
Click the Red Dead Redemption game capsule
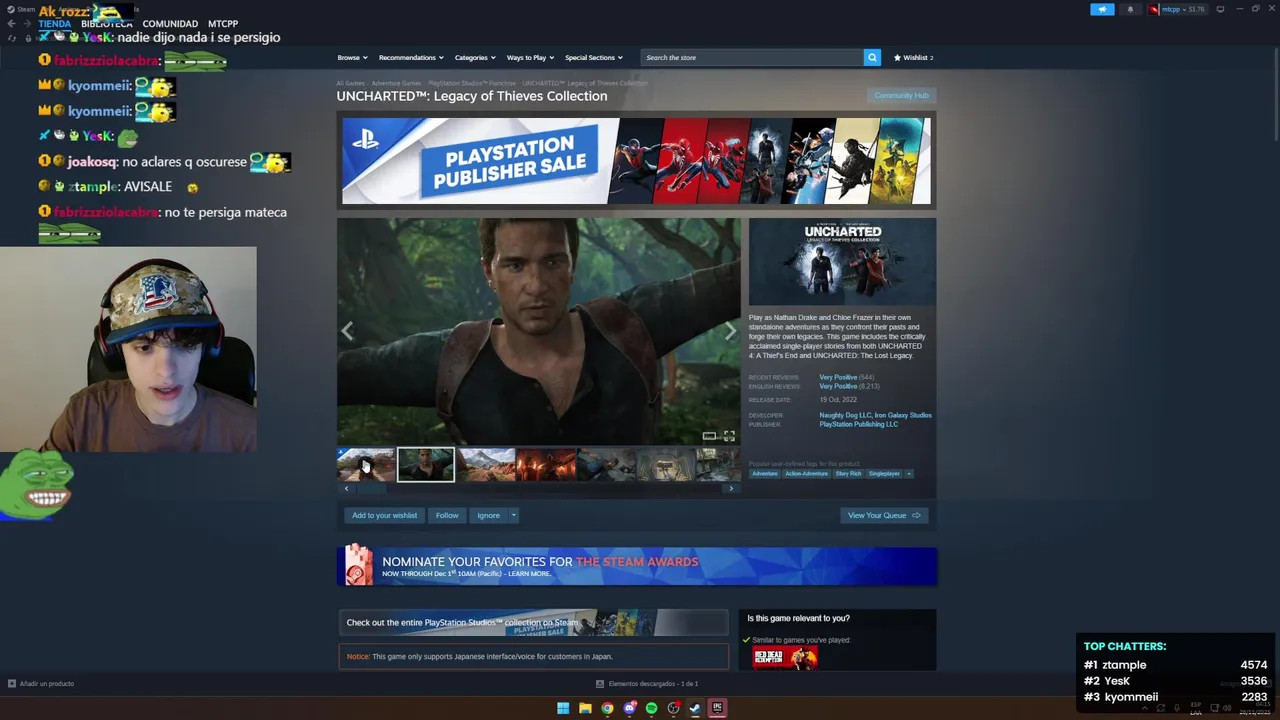785,657
